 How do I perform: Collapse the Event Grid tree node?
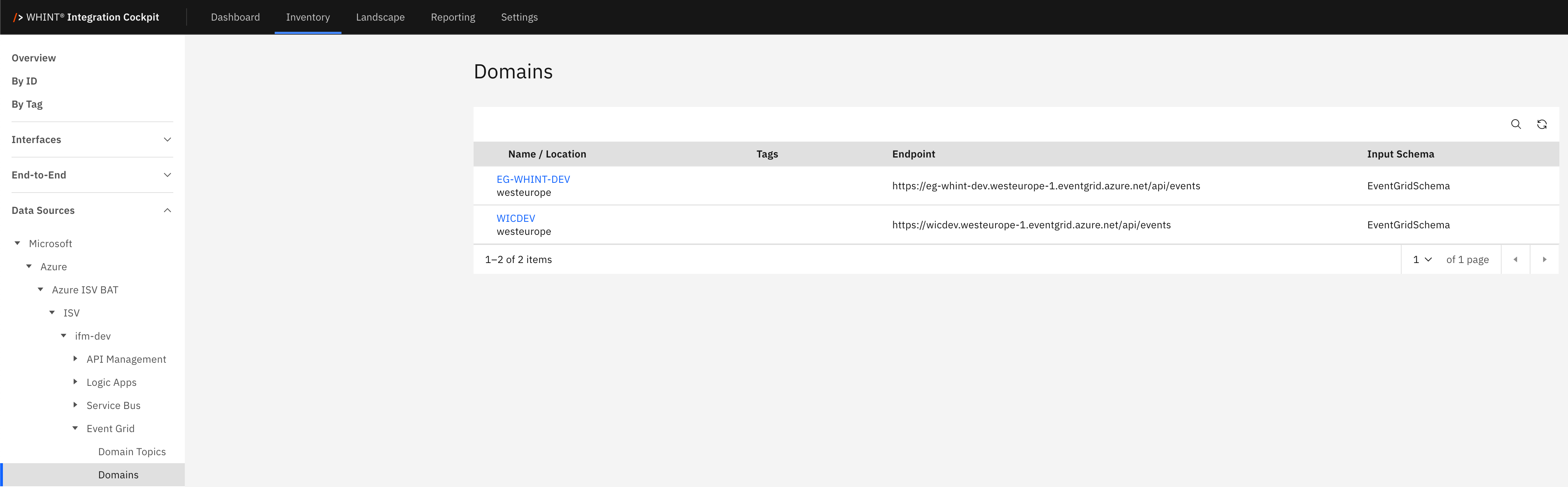click(x=75, y=428)
